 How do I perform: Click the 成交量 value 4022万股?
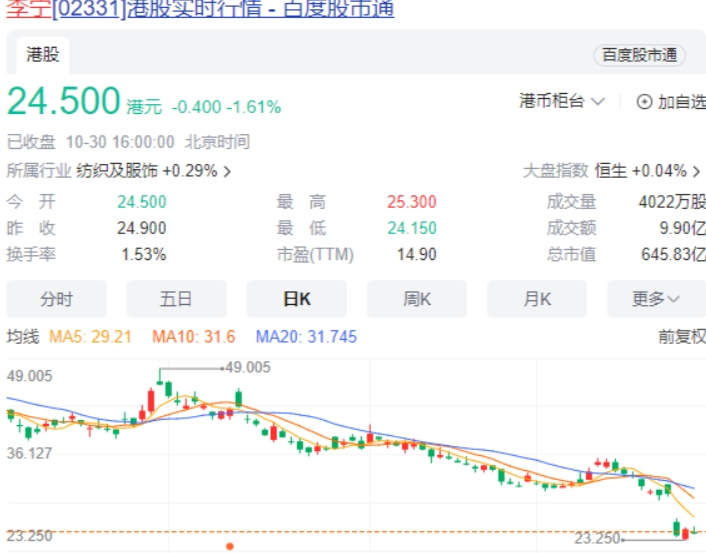coord(672,202)
